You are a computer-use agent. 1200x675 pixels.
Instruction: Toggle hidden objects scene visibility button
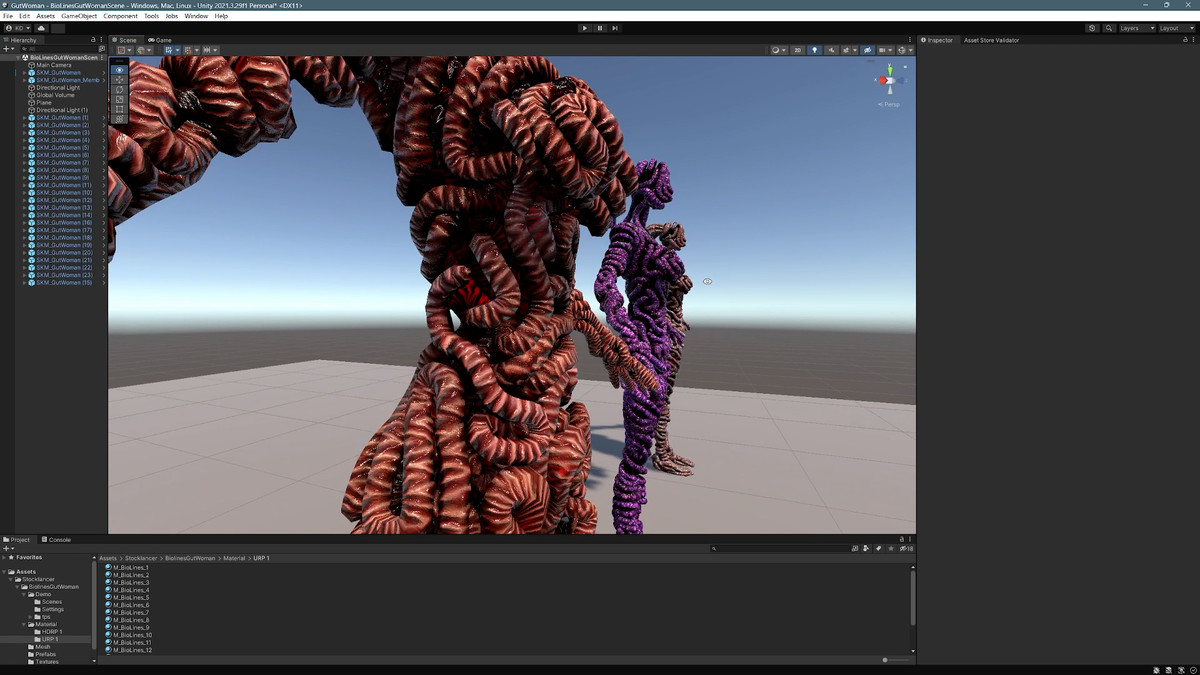click(867, 50)
